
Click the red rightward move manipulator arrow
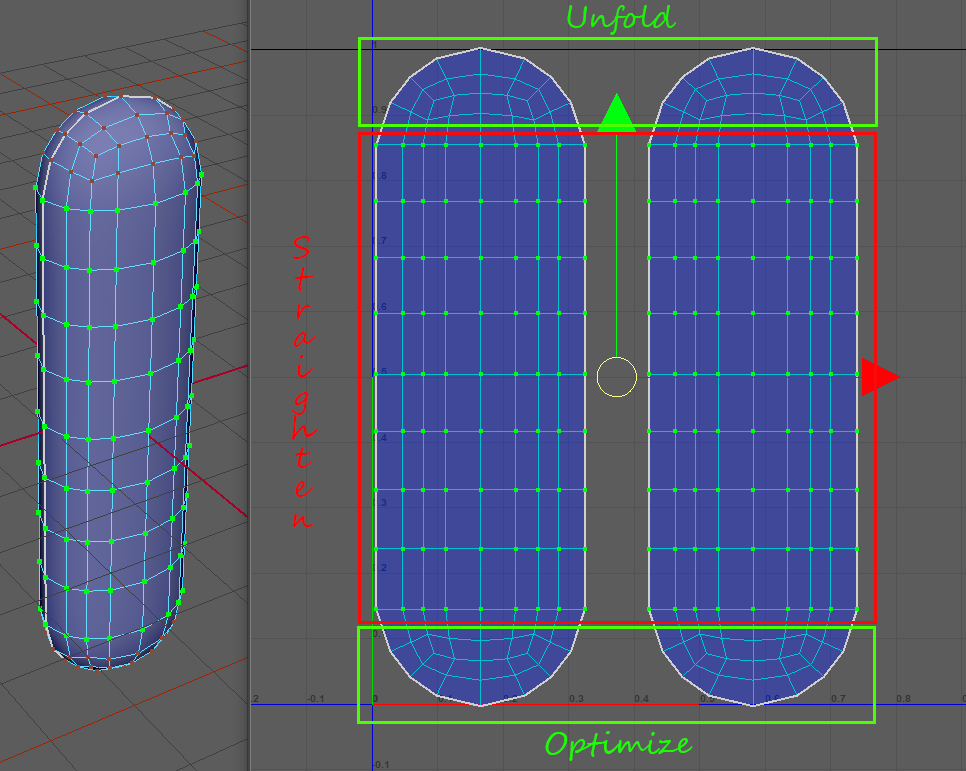pos(879,377)
